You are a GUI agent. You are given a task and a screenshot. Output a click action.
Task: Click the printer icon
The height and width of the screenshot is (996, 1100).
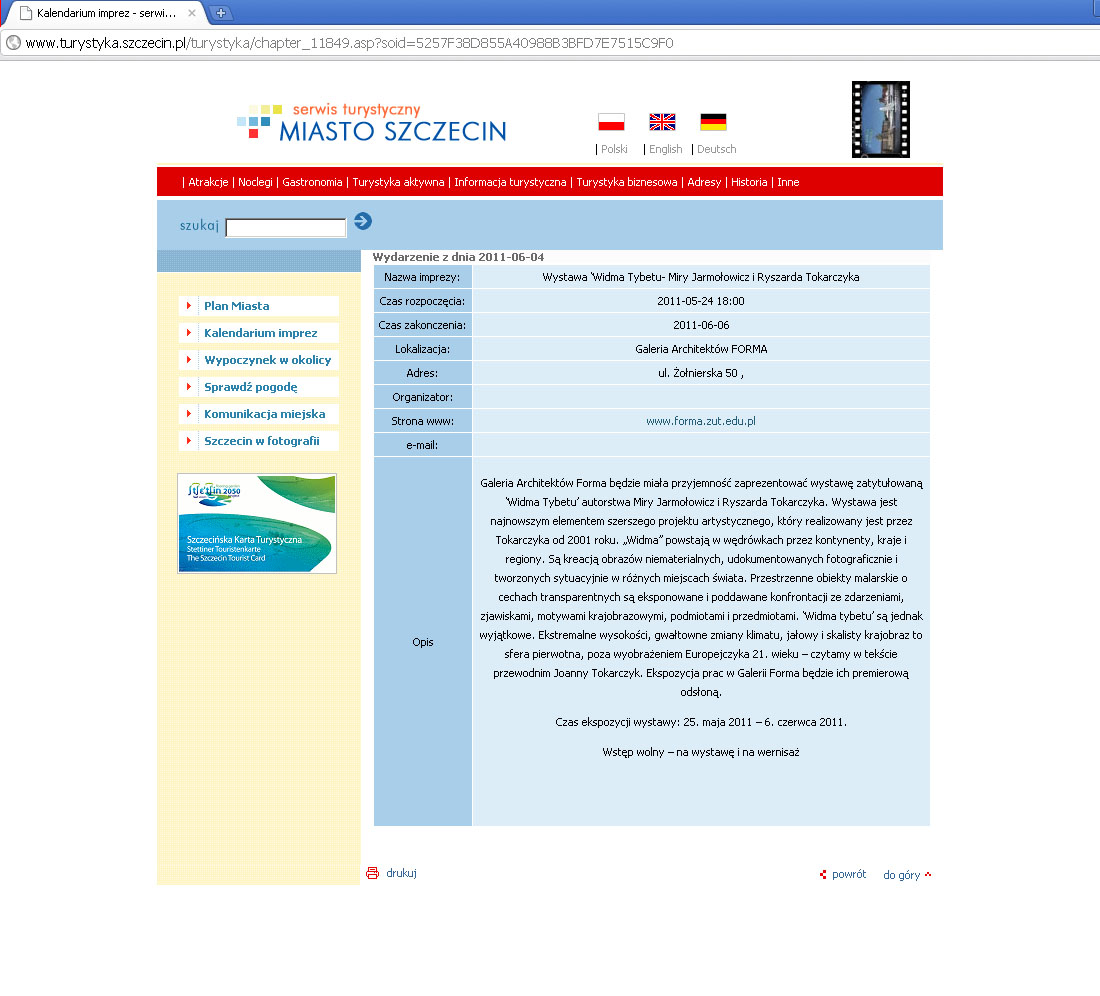point(373,873)
